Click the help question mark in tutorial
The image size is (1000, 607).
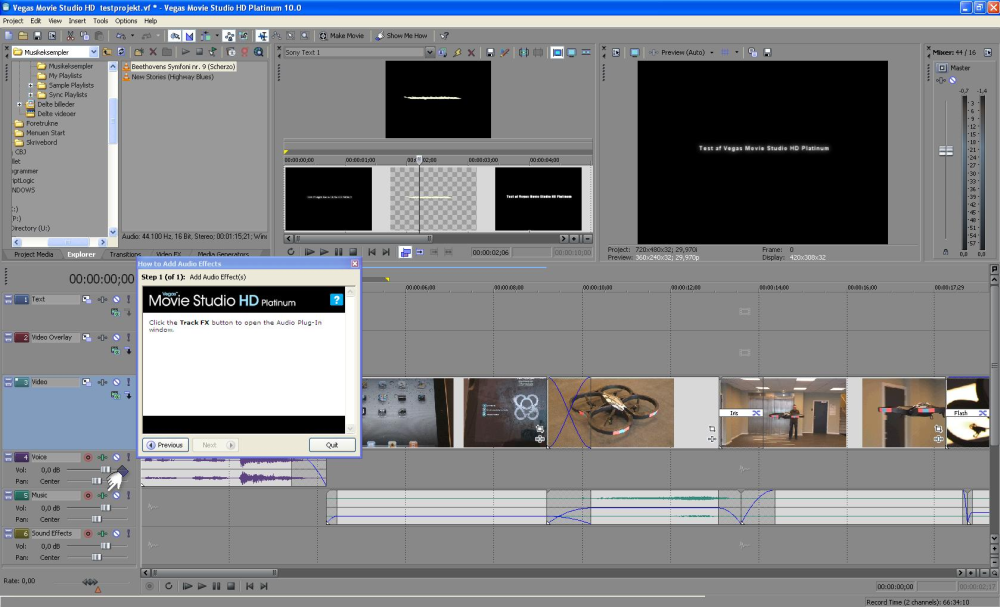coord(337,299)
